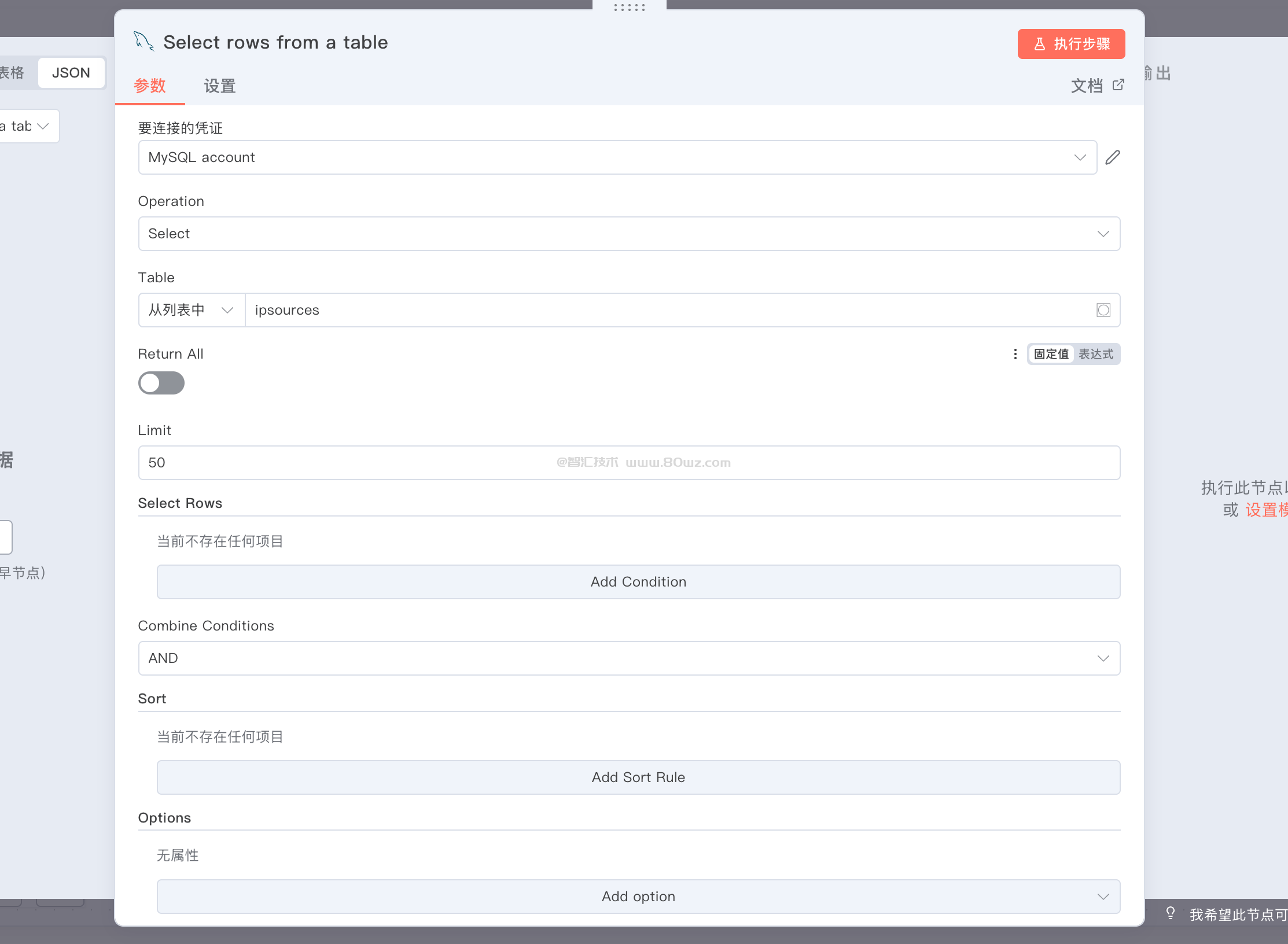The image size is (1288, 944).
Task: Toggle the Return All switch
Action: click(x=161, y=383)
